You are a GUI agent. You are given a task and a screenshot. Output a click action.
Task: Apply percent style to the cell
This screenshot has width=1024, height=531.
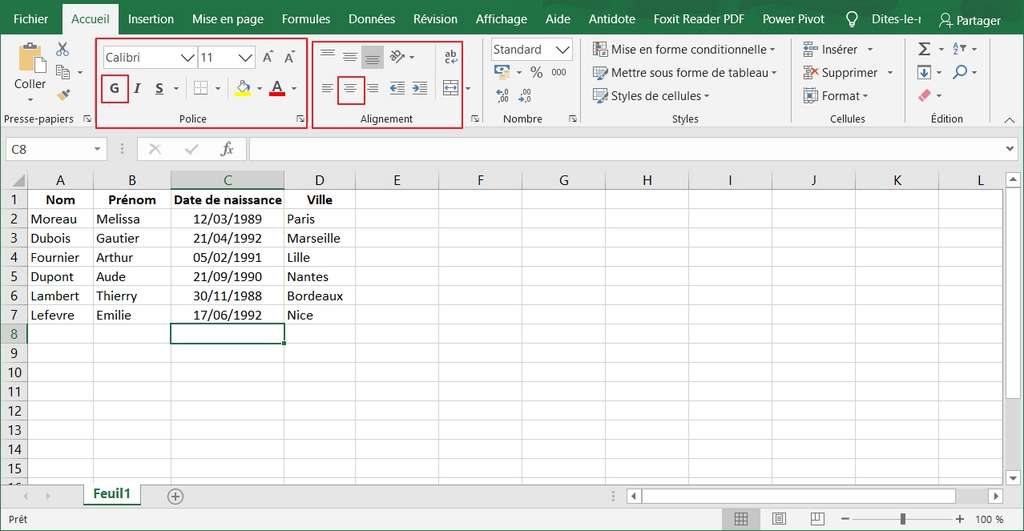point(536,72)
